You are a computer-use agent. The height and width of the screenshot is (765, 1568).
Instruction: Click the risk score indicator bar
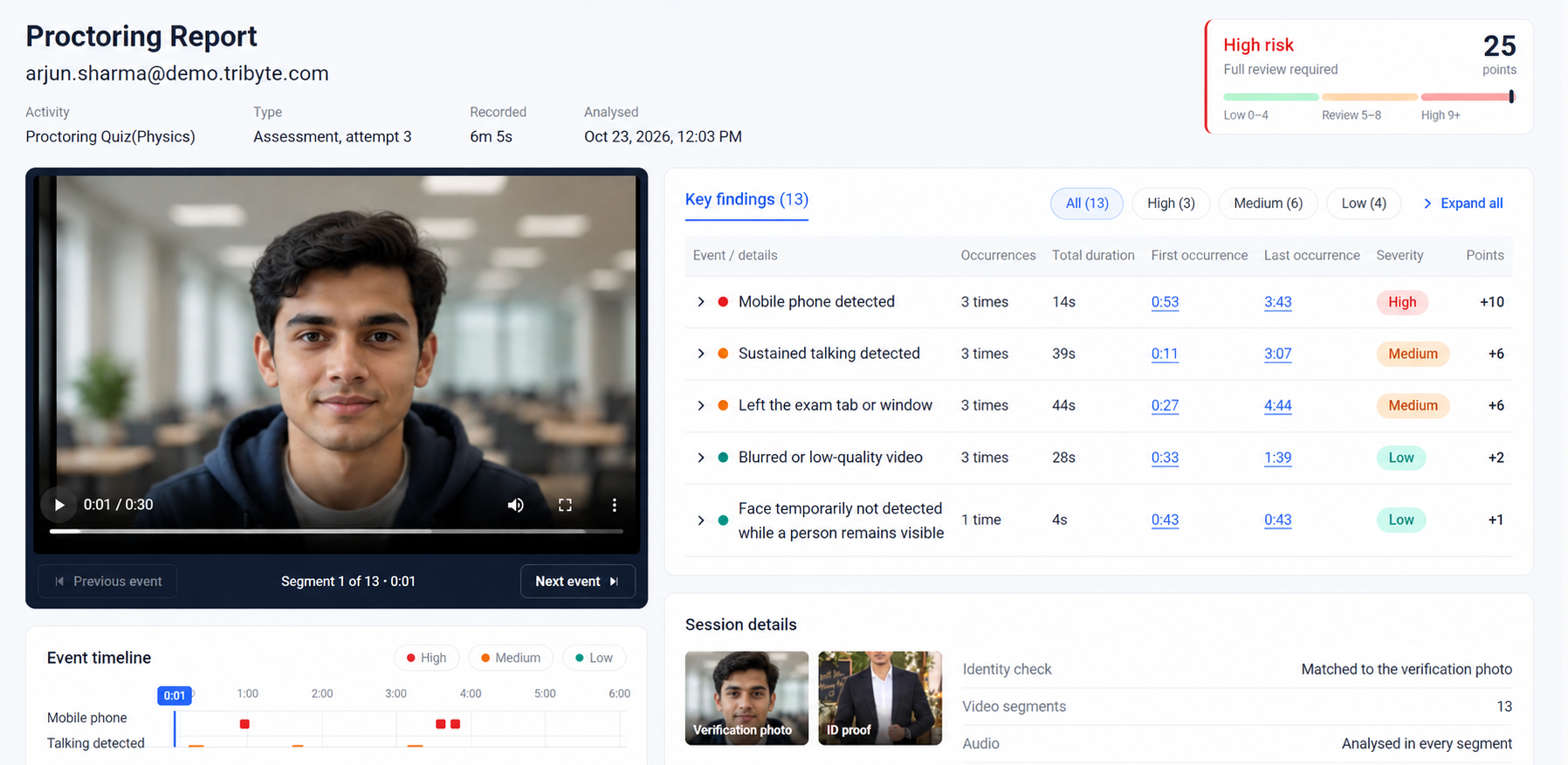(x=1368, y=97)
